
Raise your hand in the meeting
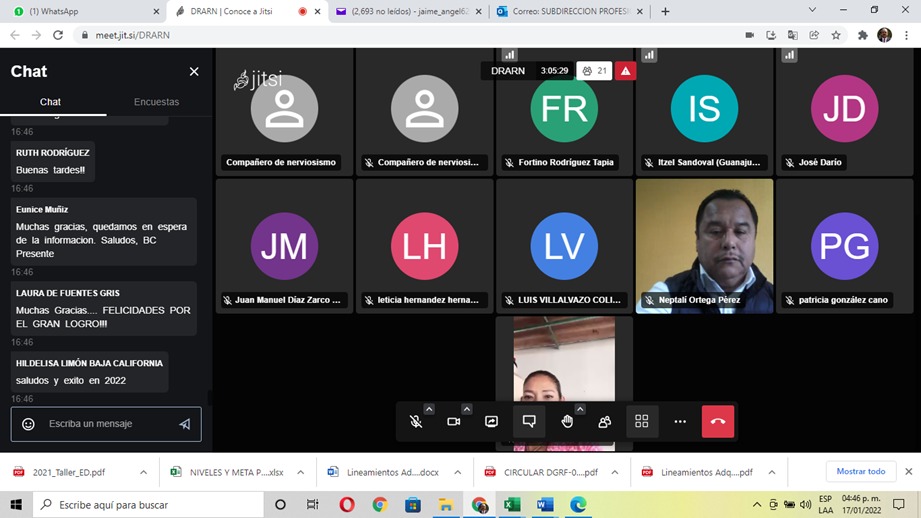pyautogui.click(x=567, y=421)
